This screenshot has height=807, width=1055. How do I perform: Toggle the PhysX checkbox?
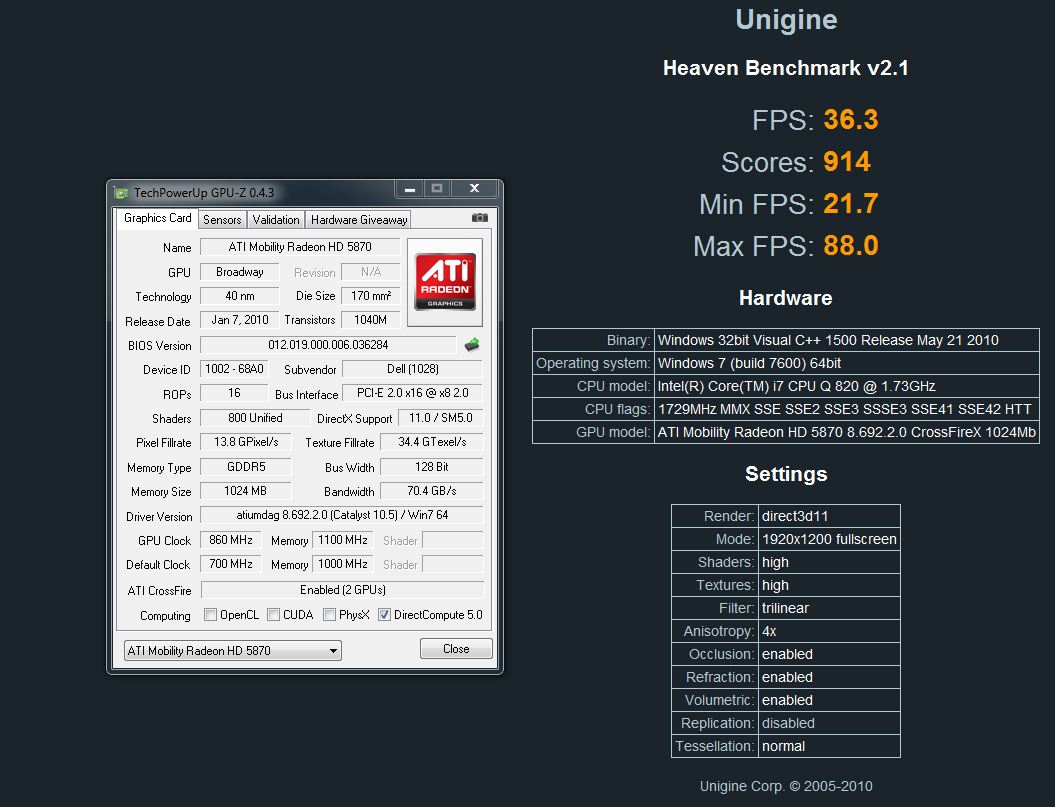(330, 615)
